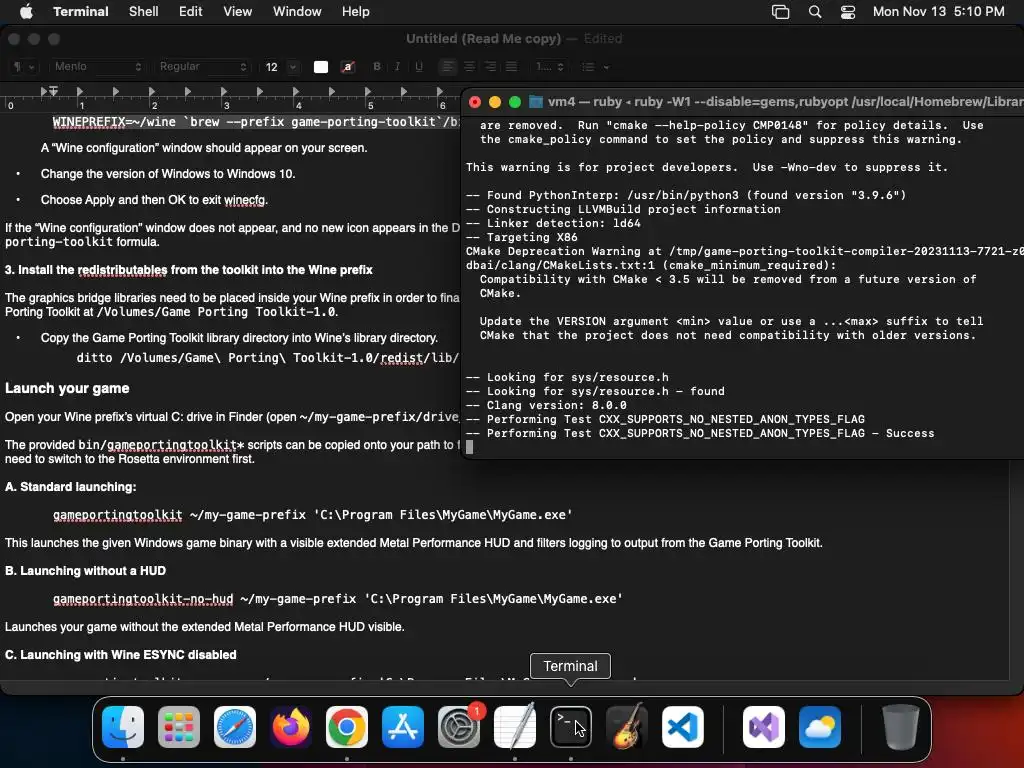Click the '-- Targeting X86' line in Terminal
Image resolution: width=1024 pixels, height=768 pixels.
[x=522, y=237]
